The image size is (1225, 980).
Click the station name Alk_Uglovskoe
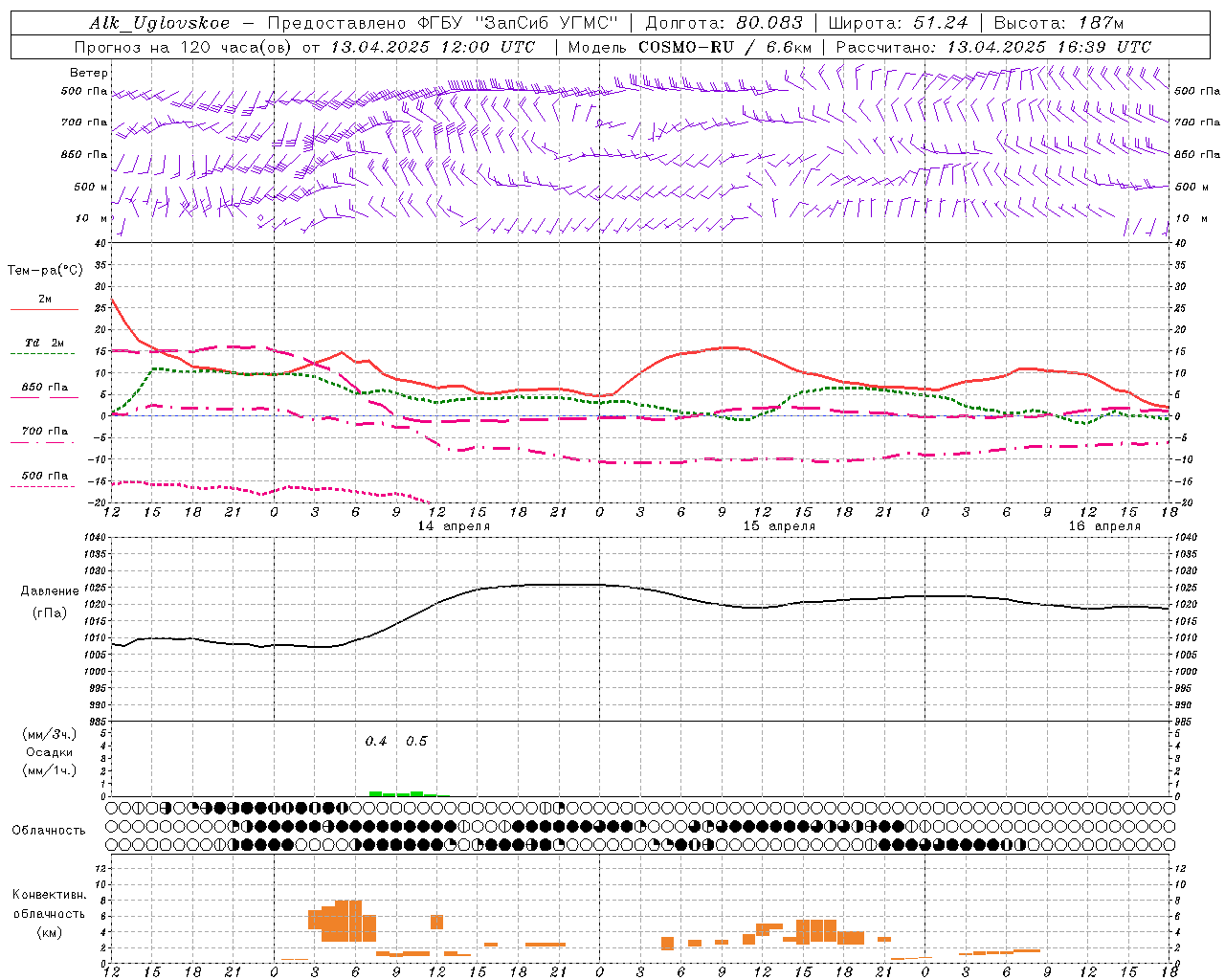pos(160,23)
